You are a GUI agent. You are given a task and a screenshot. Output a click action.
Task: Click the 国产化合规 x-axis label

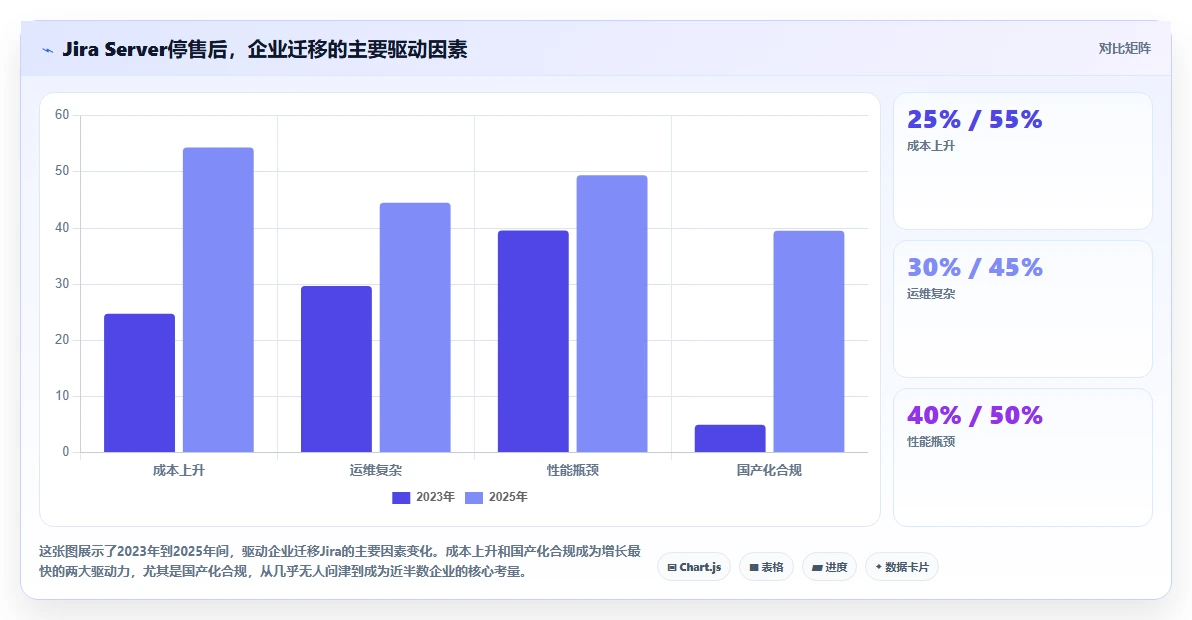click(769, 470)
